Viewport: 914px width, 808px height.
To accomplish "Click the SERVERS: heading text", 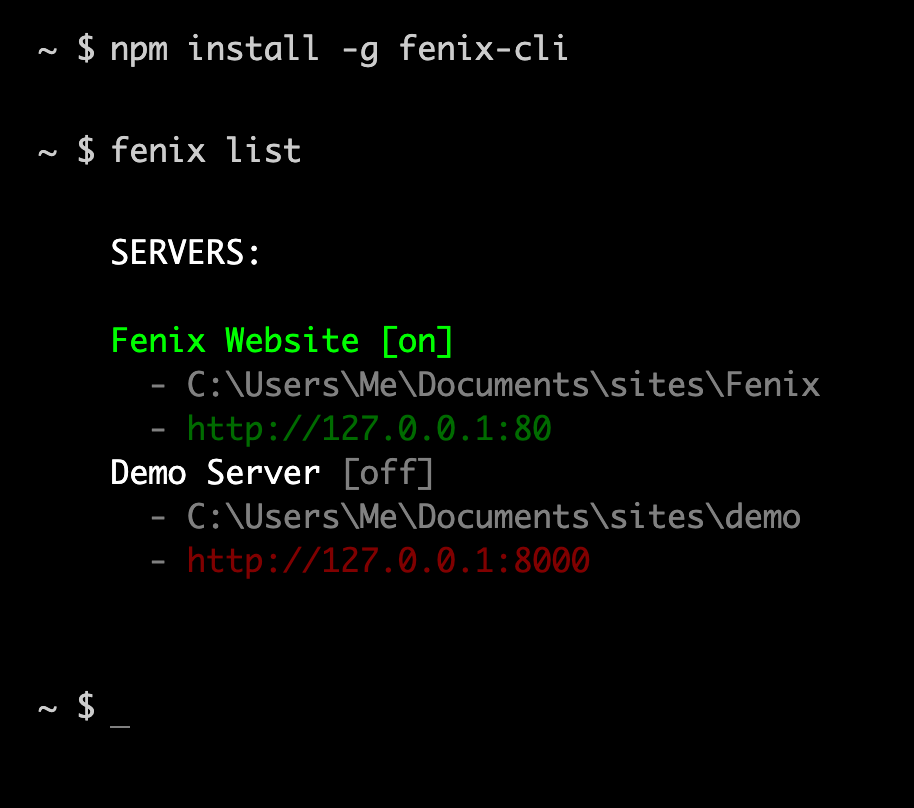I will point(185,252).
